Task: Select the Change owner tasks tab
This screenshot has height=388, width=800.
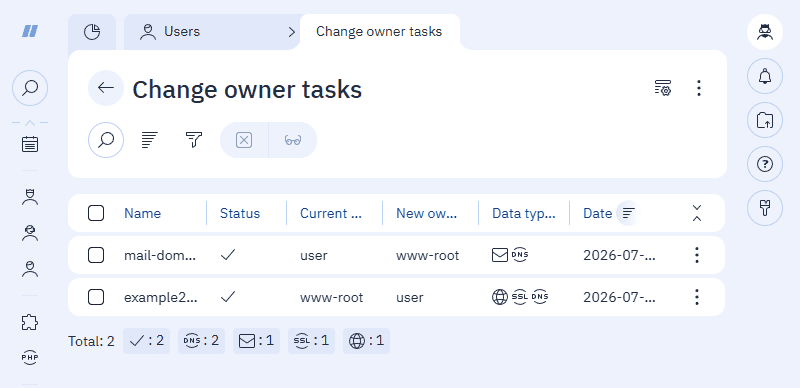Action: [379, 32]
